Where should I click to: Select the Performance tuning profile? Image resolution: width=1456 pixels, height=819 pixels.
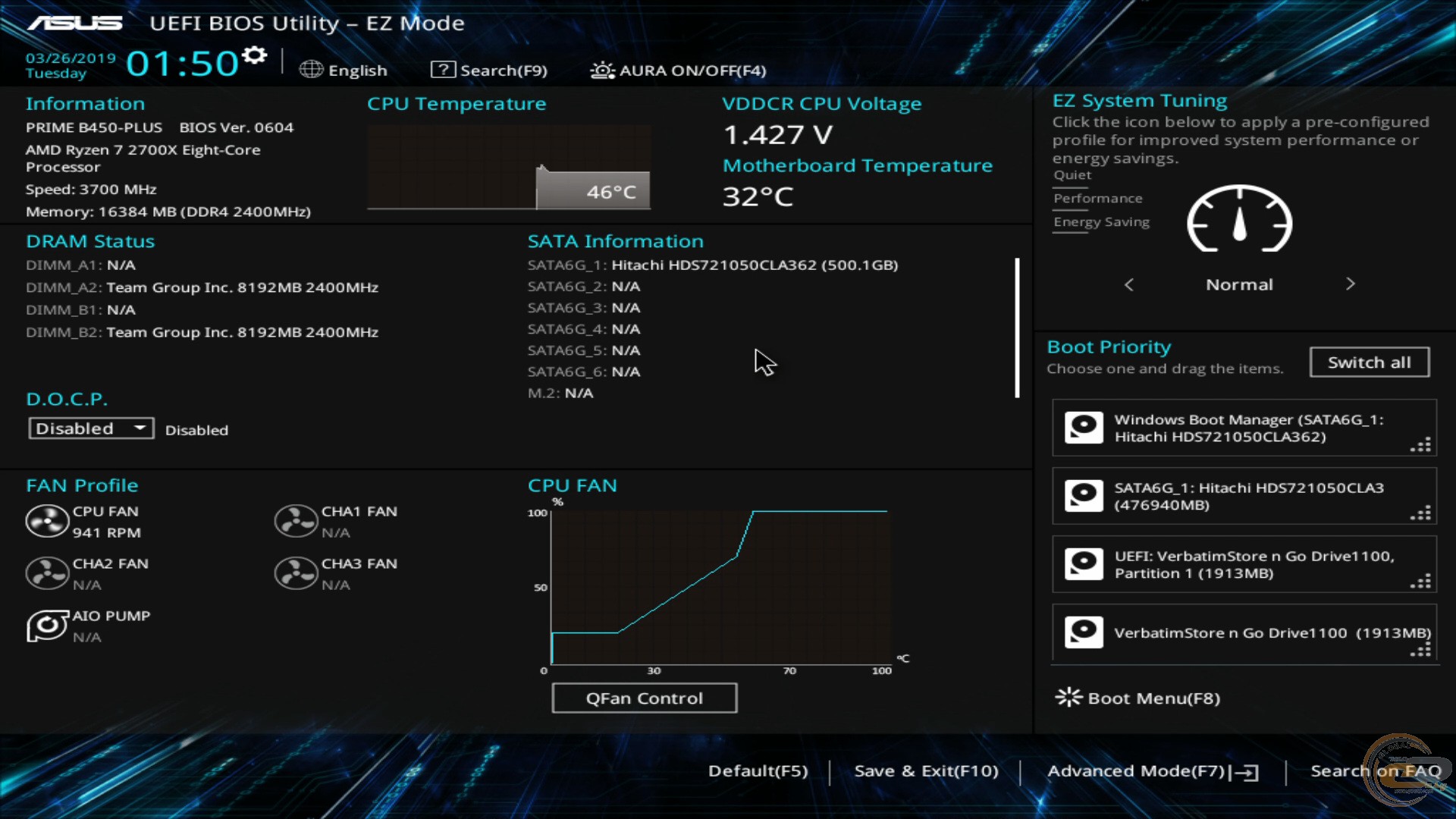pyautogui.click(x=1097, y=198)
